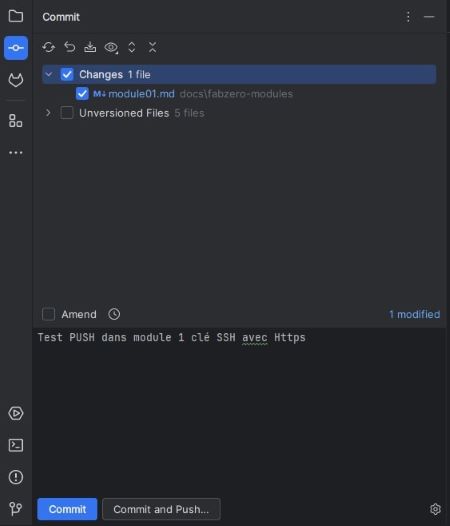This screenshot has height=526, width=450.
Task: Open Commit panel options menu
Action: (x=408, y=17)
